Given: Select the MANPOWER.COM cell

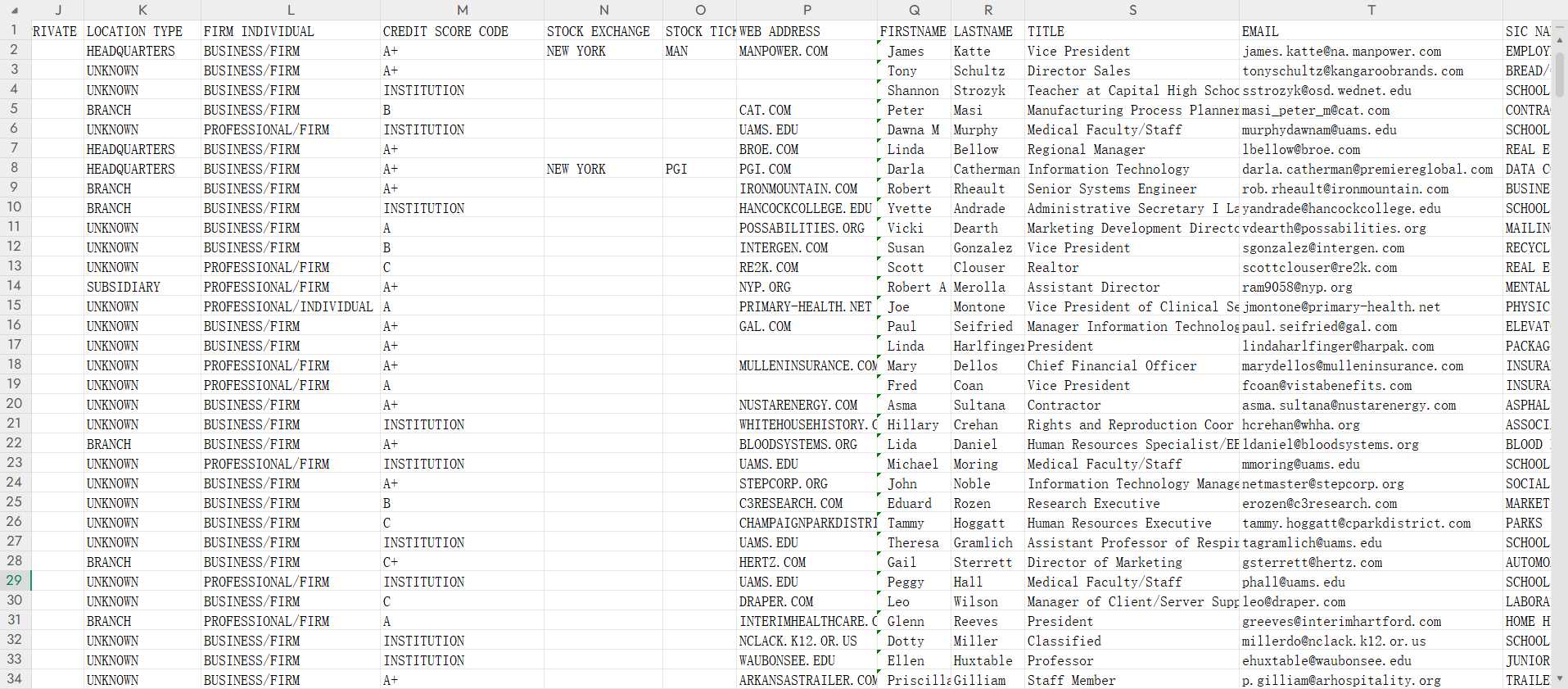Looking at the screenshot, I should click(807, 50).
